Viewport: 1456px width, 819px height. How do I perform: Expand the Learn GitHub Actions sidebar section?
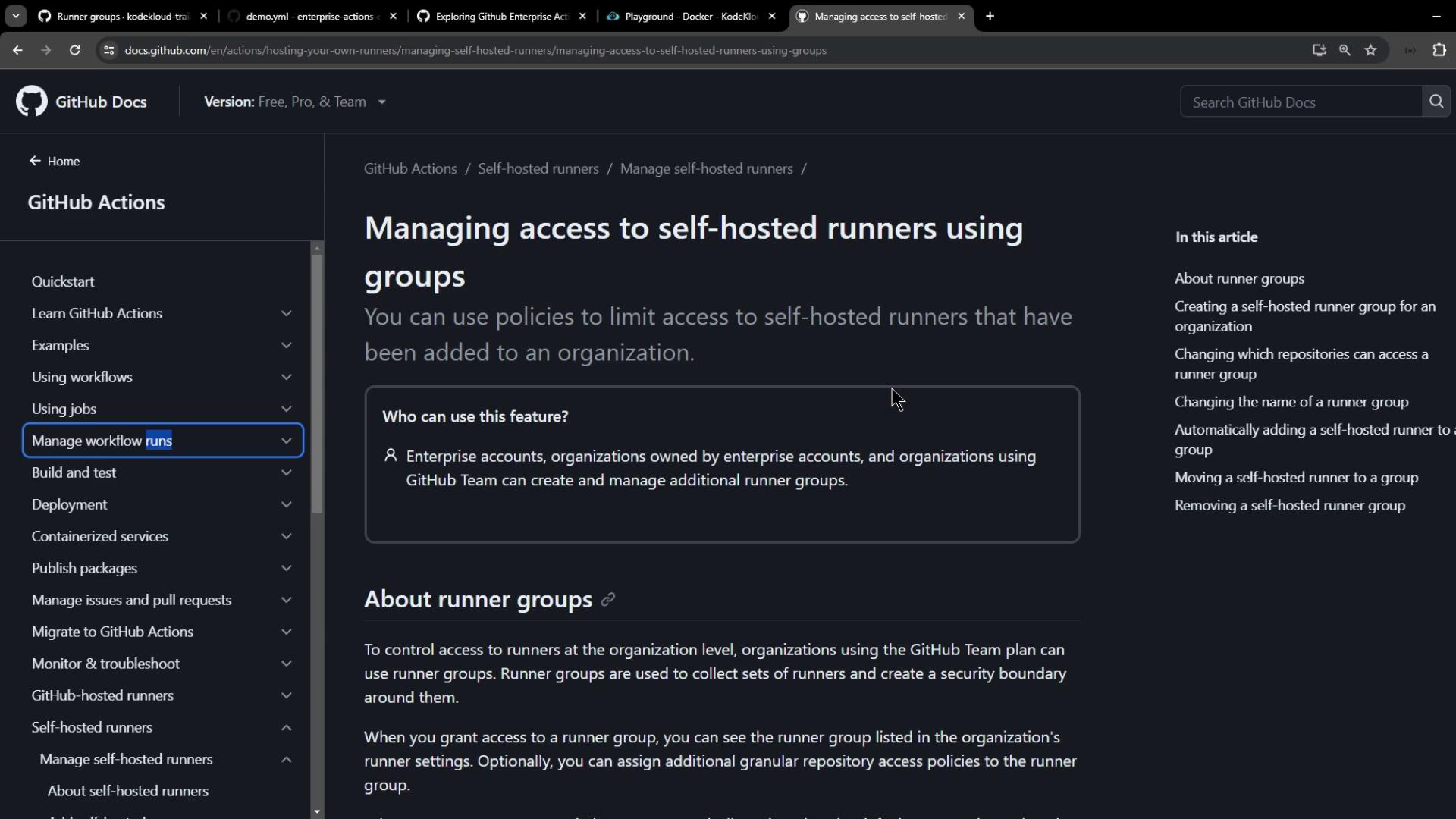pyautogui.click(x=286, y=313)
